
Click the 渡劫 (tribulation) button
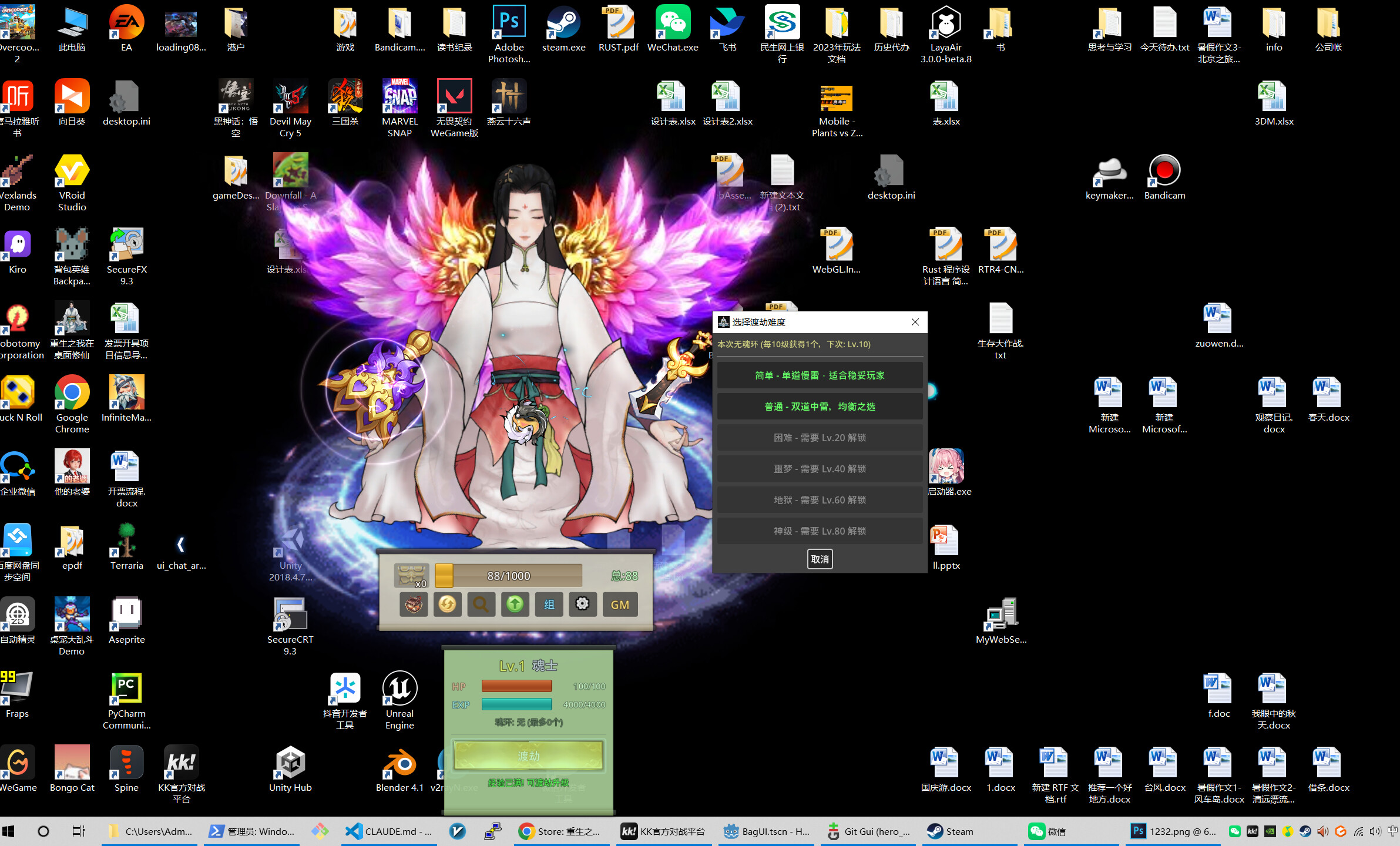point(528,756)
